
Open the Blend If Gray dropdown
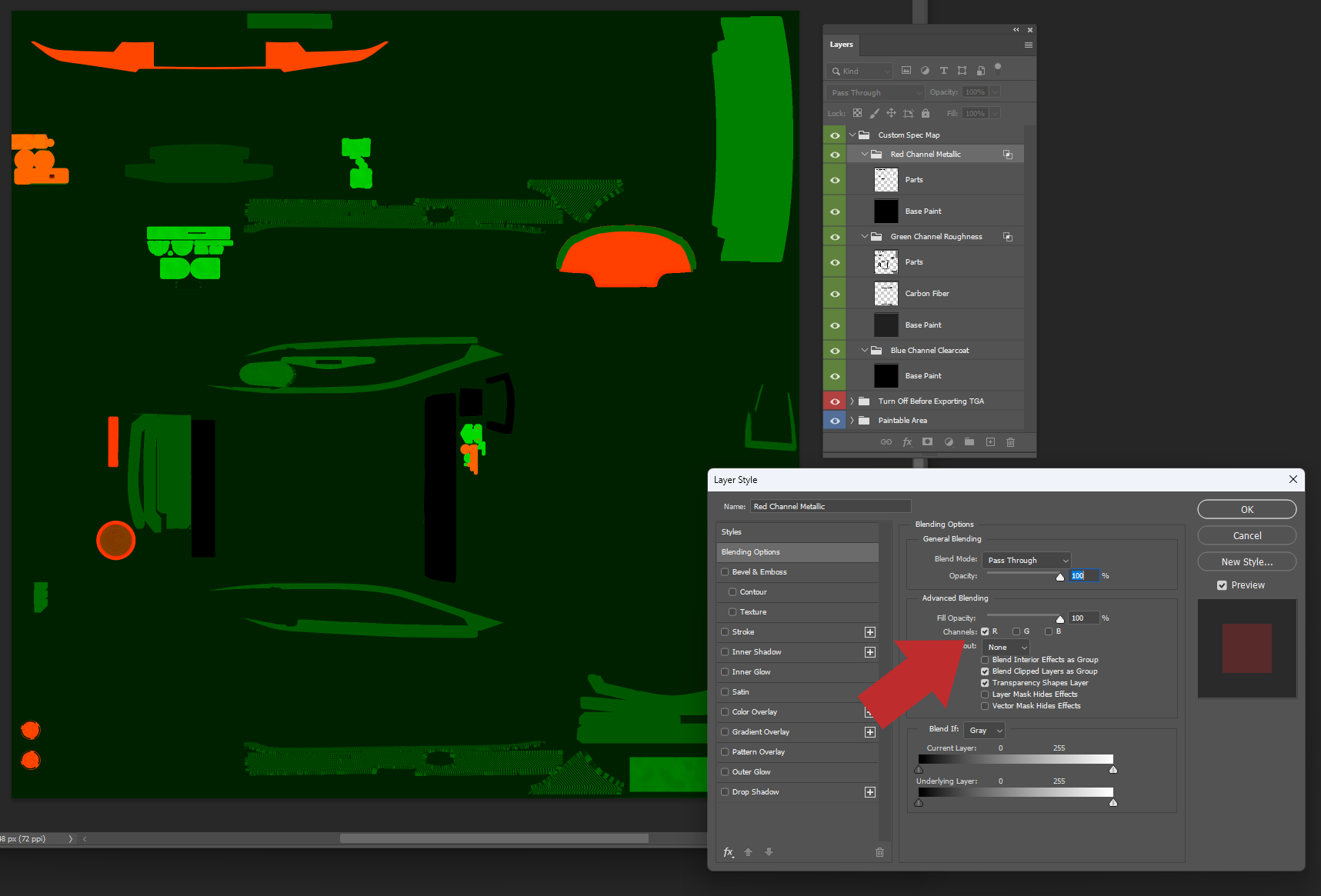point(985,731)
